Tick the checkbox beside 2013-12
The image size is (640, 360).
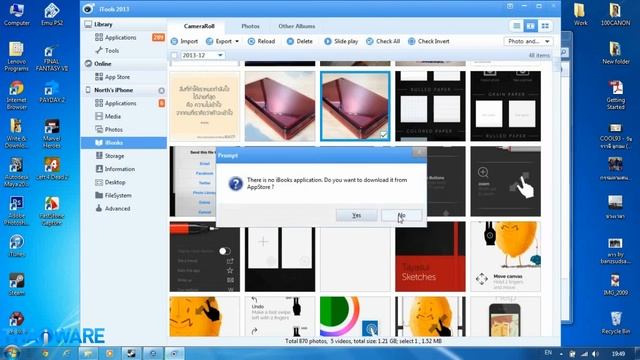click(174, 55)
